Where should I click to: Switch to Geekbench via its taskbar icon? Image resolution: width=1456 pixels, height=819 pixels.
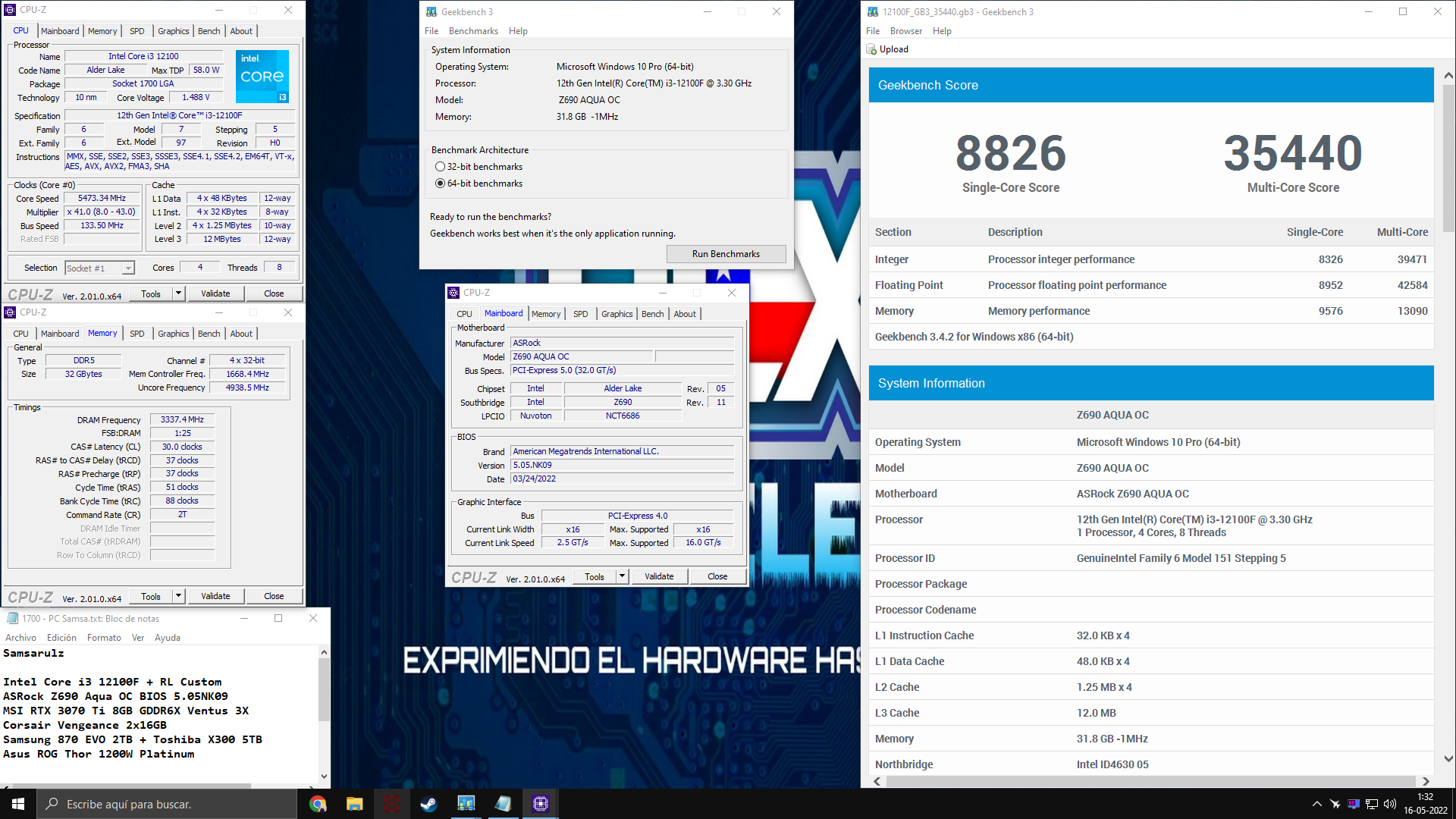point(466,804)
